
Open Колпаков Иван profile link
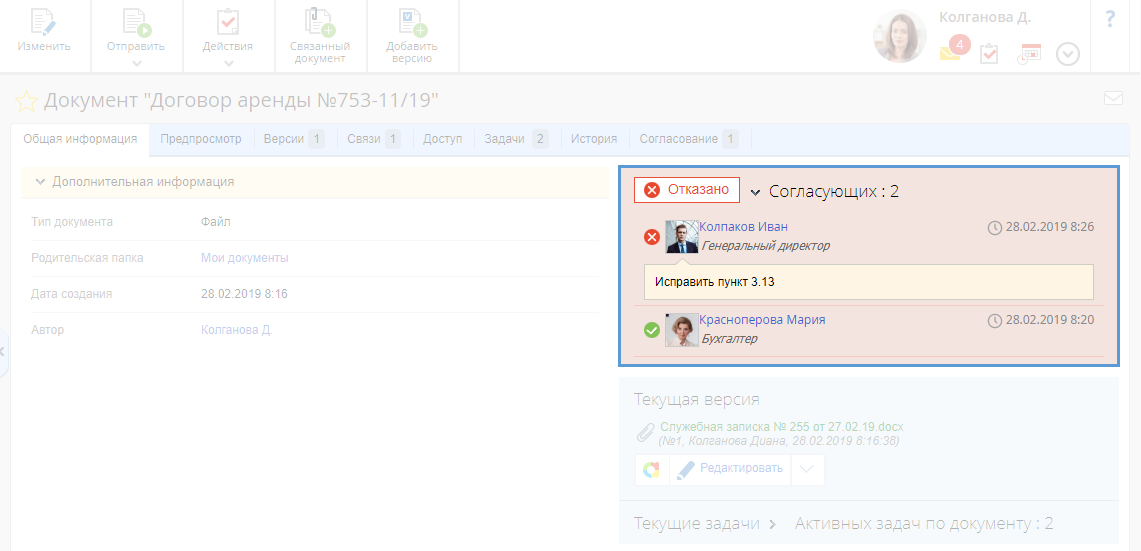[744, 227]
